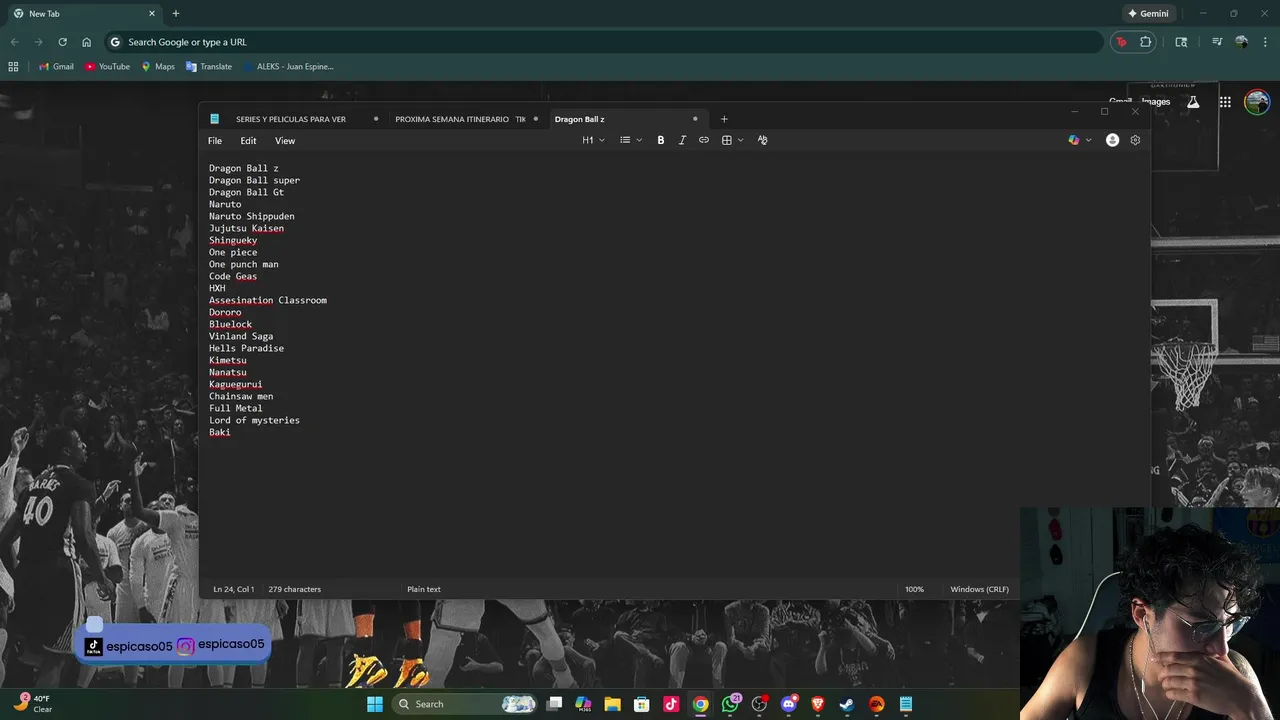Click the clear formatting icon in Notepad
The image size is (1280, 720).
[762, 140]
